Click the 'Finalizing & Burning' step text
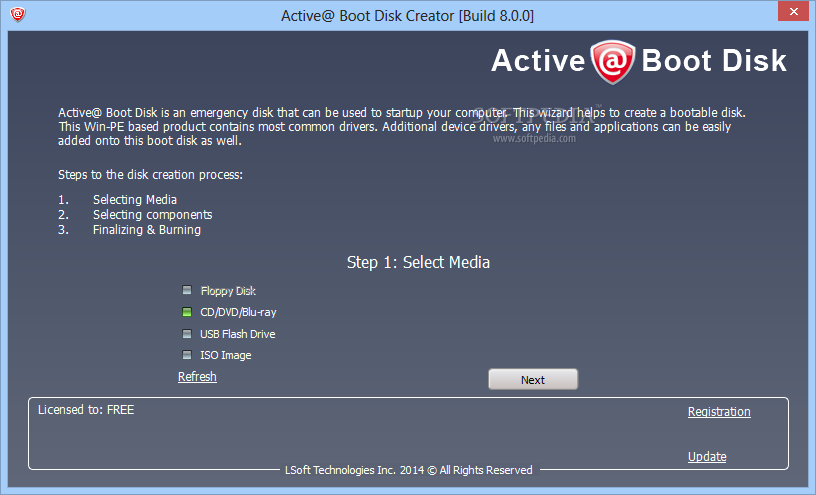 click(x=147, y=230)
